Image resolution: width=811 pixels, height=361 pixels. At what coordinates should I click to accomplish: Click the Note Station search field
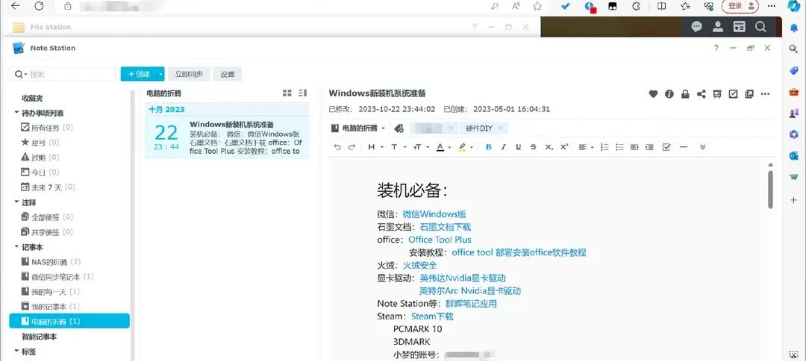pos(63,74)
